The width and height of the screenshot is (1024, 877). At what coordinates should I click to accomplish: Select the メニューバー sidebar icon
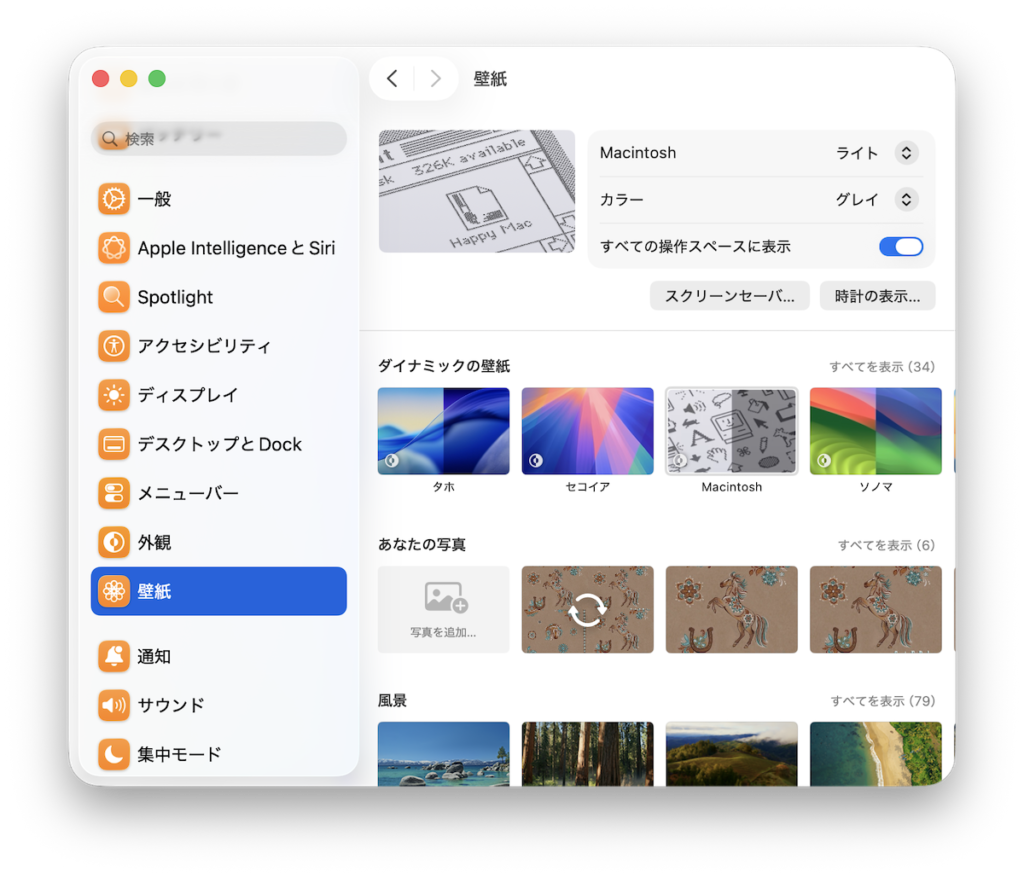[114, 493]
